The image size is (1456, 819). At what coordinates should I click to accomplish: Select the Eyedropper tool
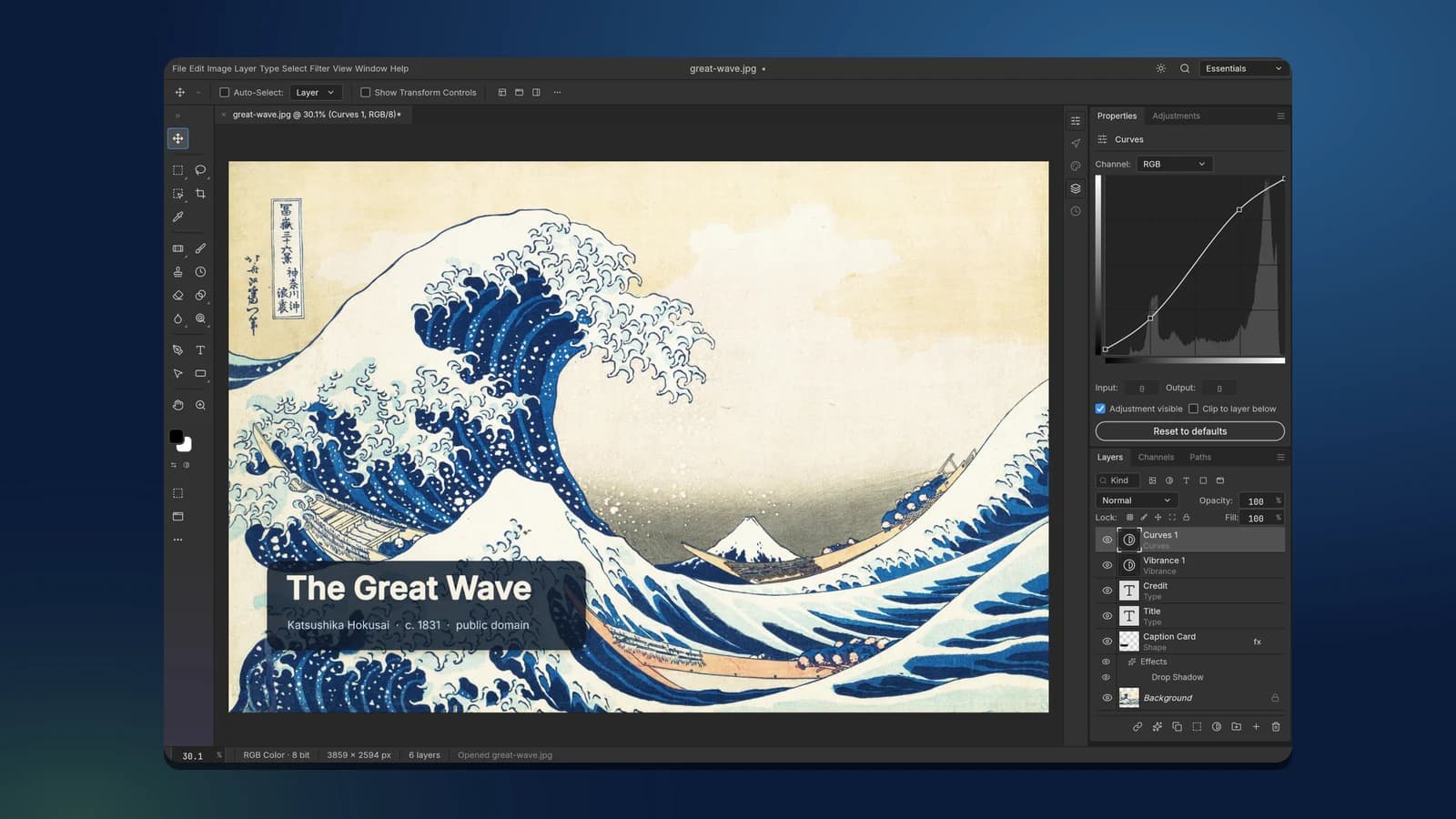coord(177,217)
